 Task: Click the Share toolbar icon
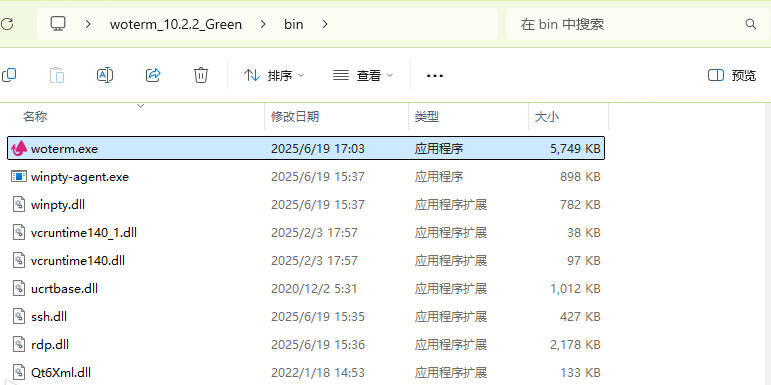pyautogui.click(x=153, y=75)
